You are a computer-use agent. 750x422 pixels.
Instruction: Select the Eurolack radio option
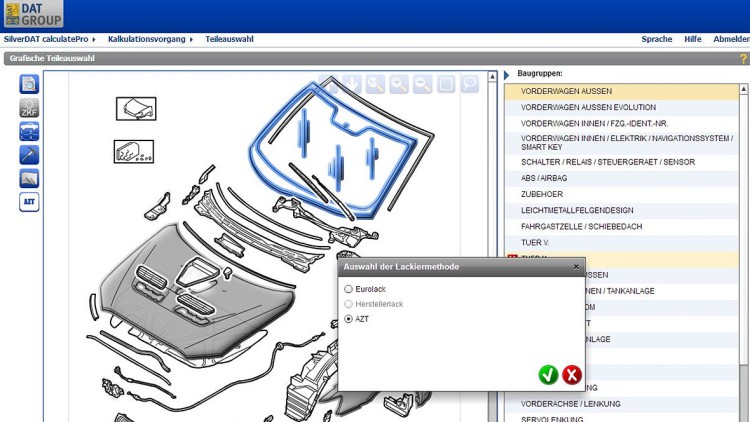click(349, 289)
